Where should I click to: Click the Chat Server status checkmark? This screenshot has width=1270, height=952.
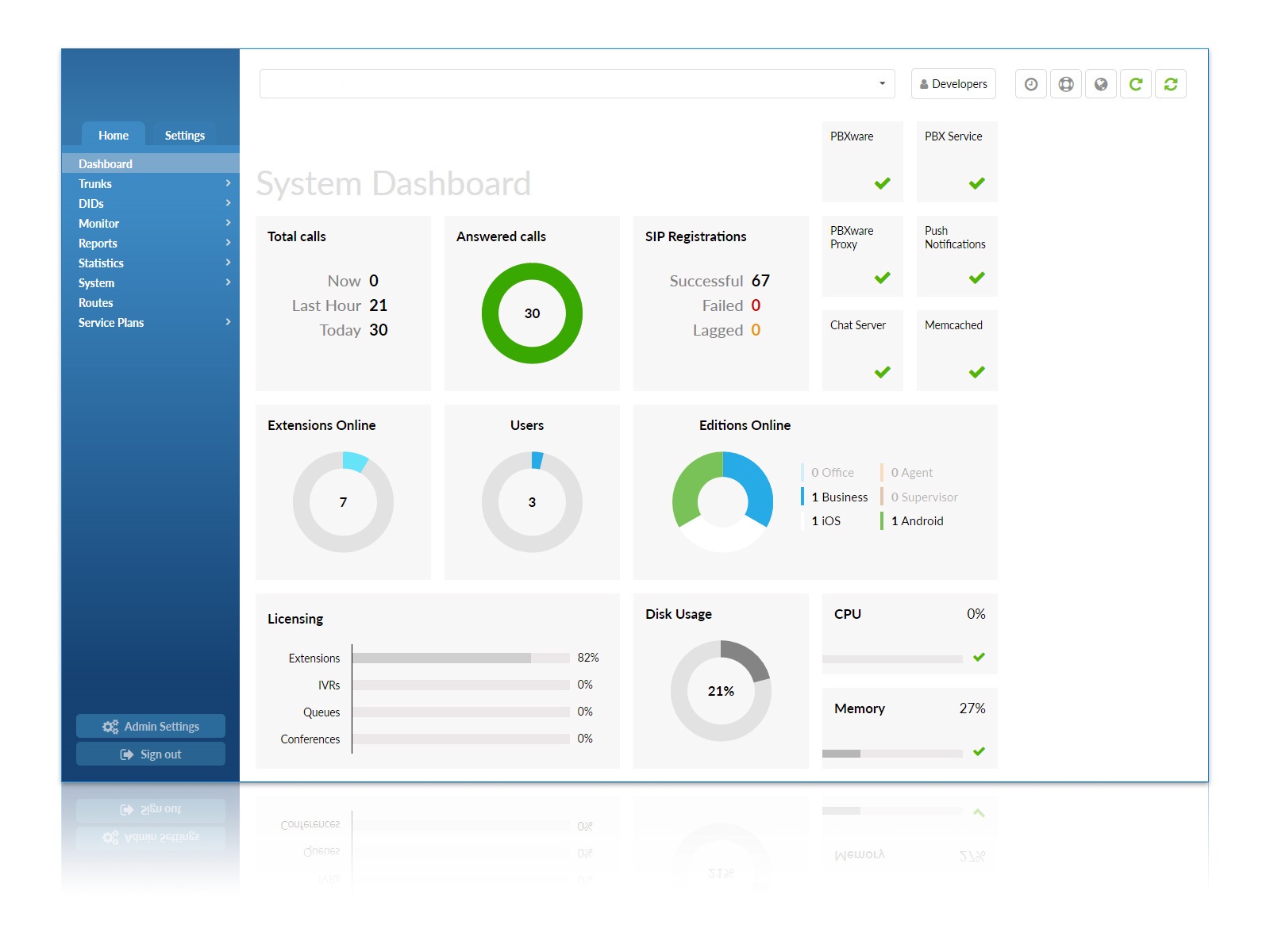click(882, 372)
